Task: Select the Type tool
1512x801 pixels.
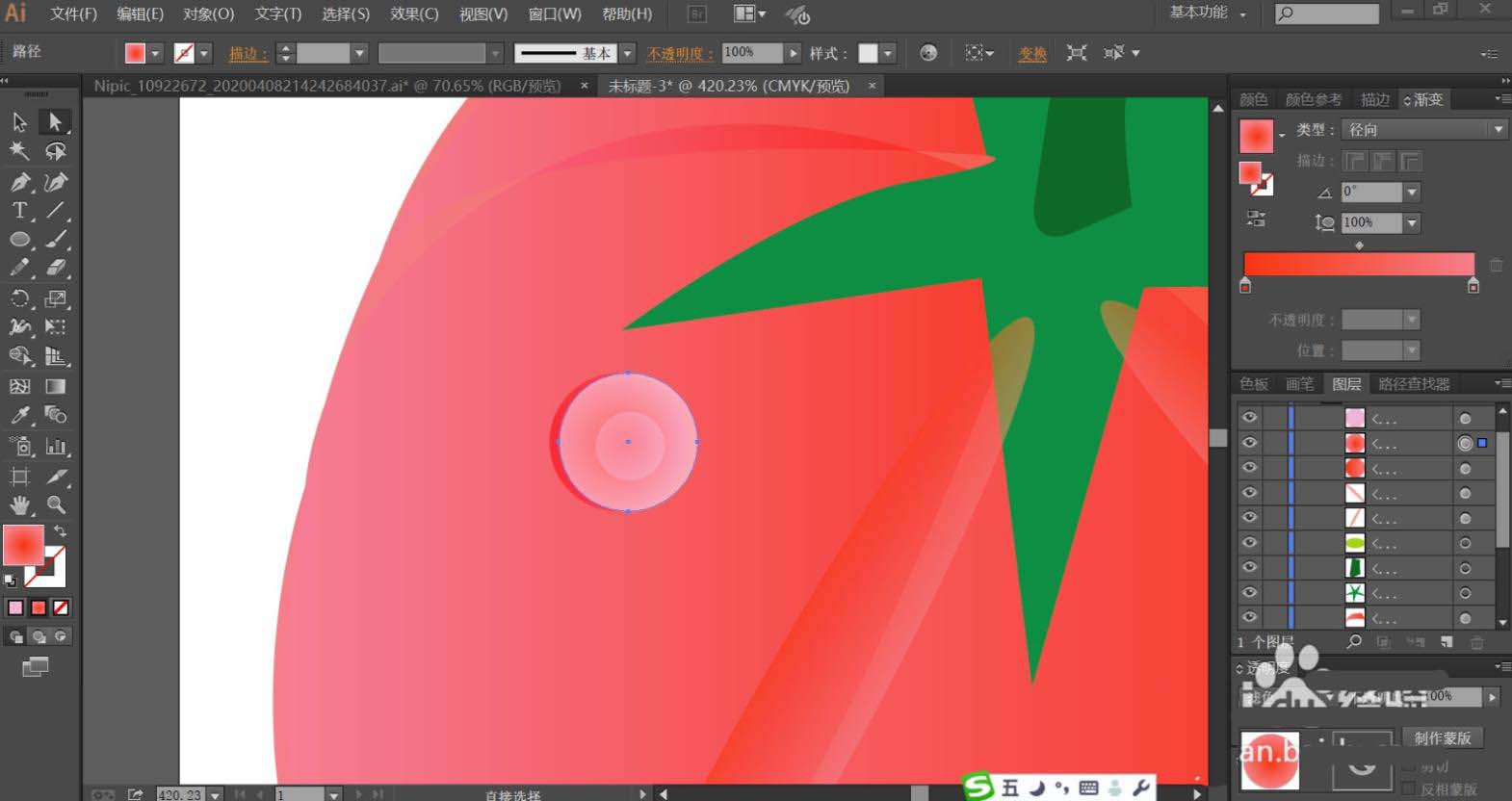Action: pos(19,211)
